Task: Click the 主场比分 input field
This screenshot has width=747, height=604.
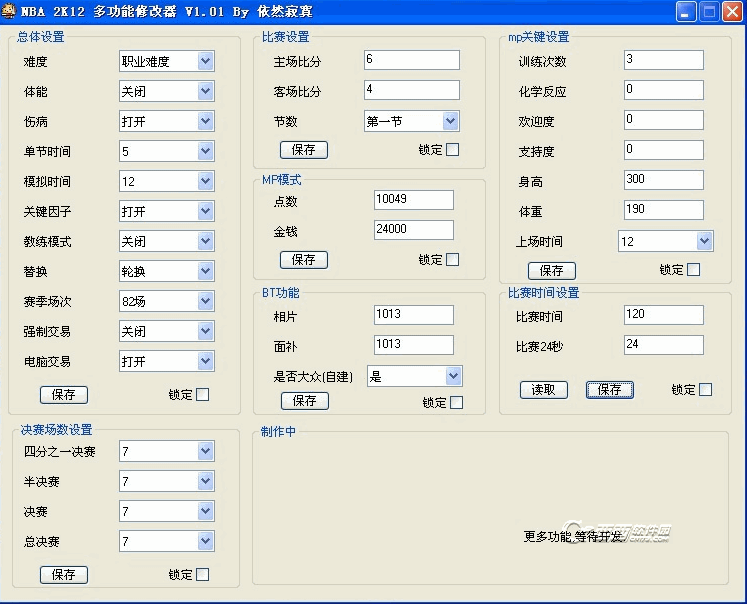Action: tap(412, 60)
